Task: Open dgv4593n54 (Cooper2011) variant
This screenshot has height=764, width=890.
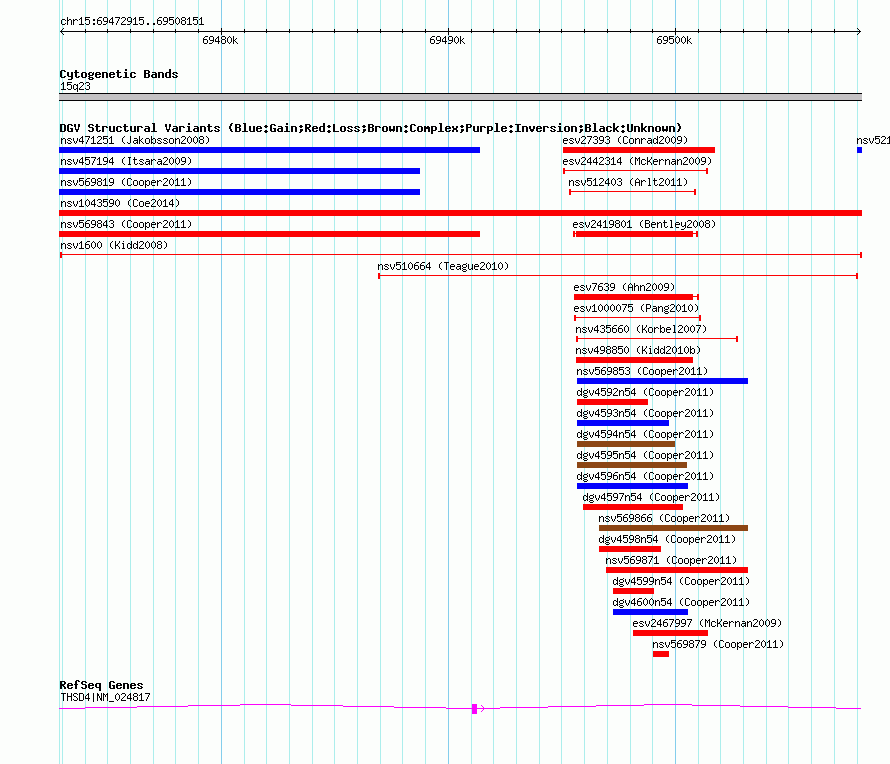Action: pyautogui.click(x=645, y=413)
